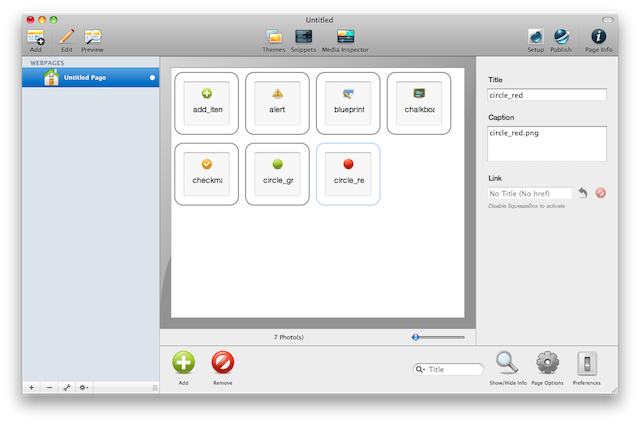Open the sidebar gear action menu
Image resolution: width=640 pixels, height=424 pixels.
[x=84, y=387]
